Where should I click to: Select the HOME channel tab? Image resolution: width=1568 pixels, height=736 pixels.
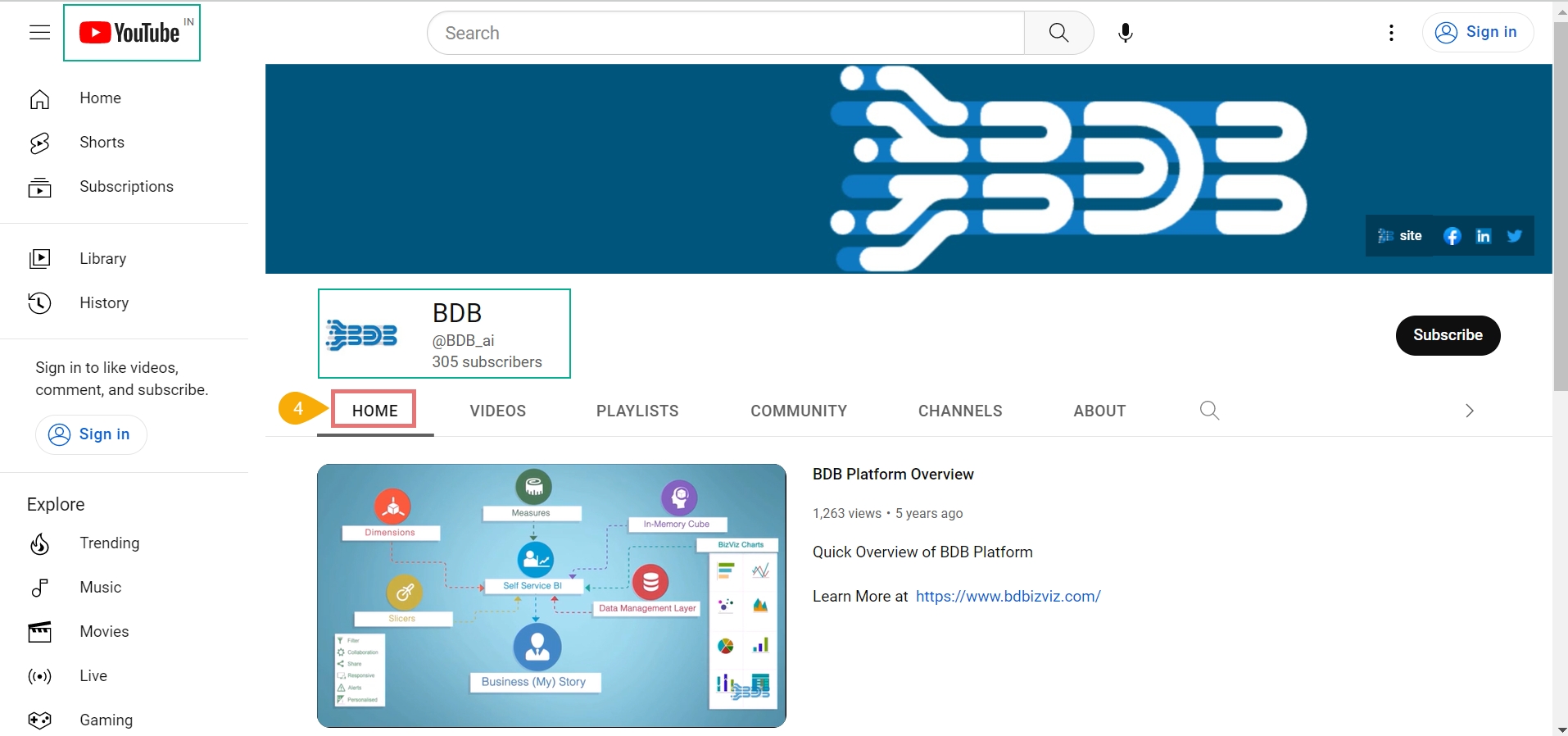click(375, 411)
